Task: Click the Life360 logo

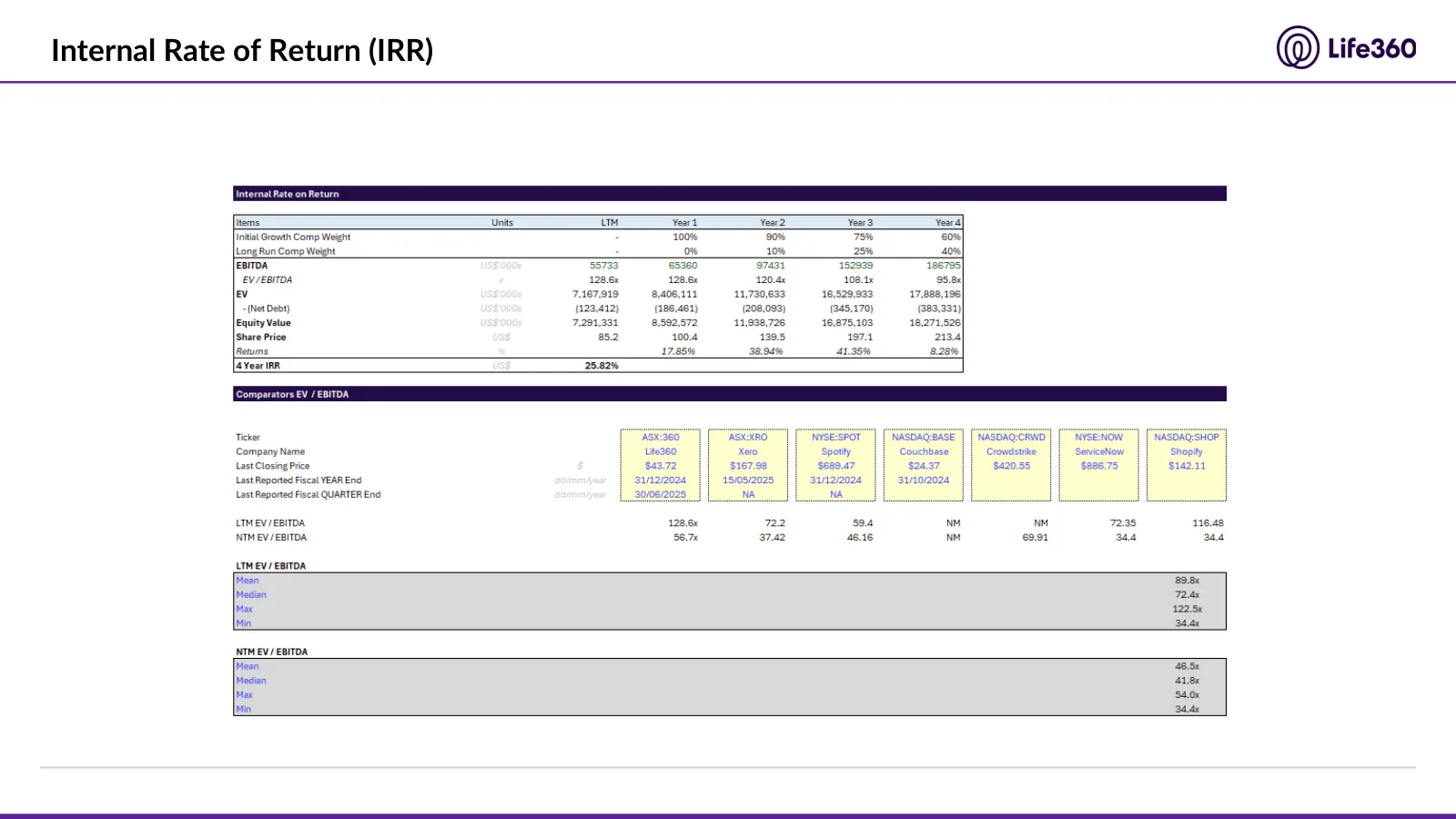Action: tap(1346, 47)
